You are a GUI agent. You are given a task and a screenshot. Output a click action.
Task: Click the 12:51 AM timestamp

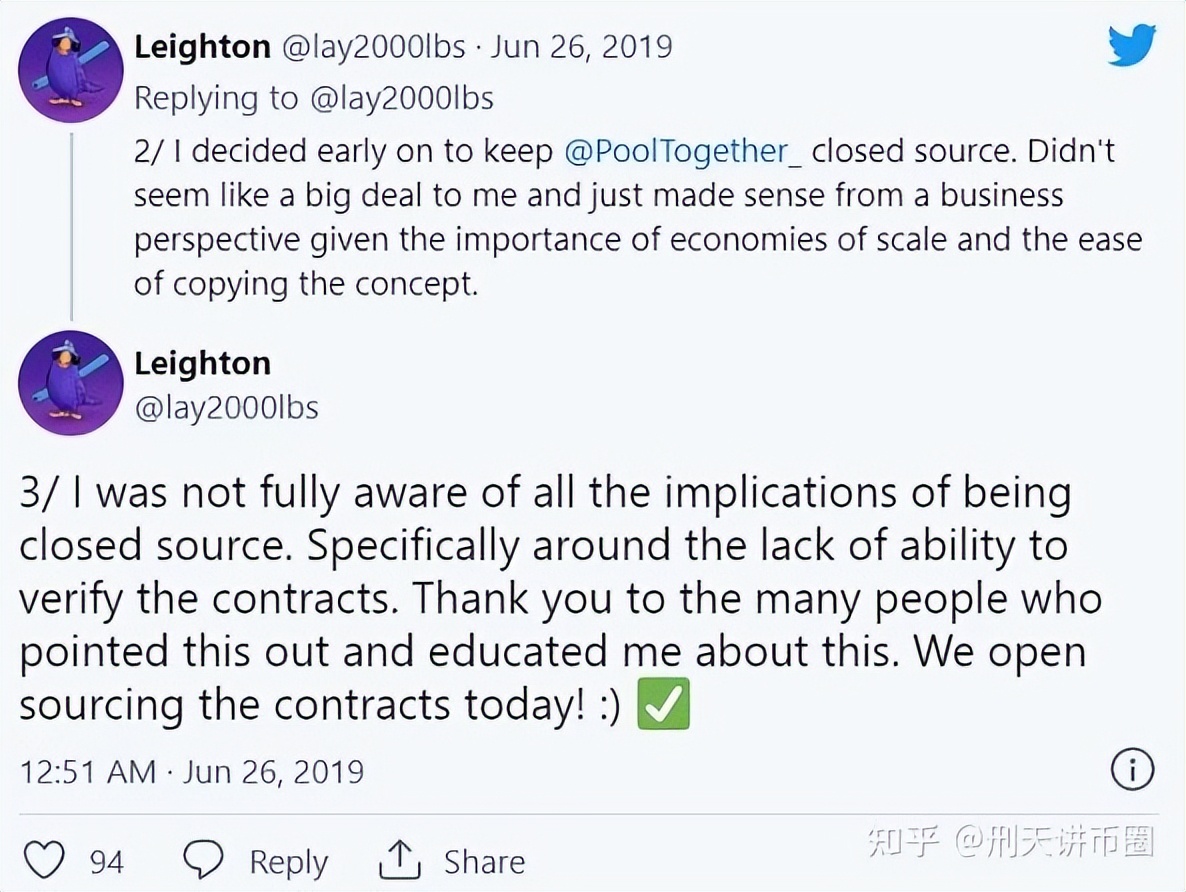(87, 771)
